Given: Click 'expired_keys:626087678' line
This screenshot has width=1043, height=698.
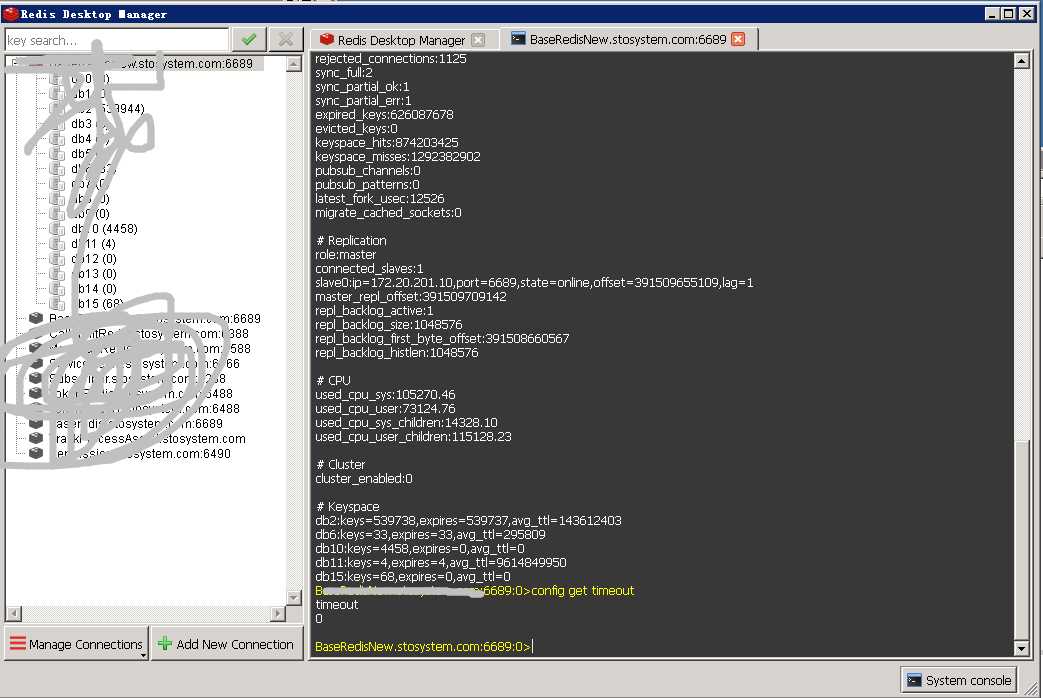Looking at the screenshot, I should (384, 114).
